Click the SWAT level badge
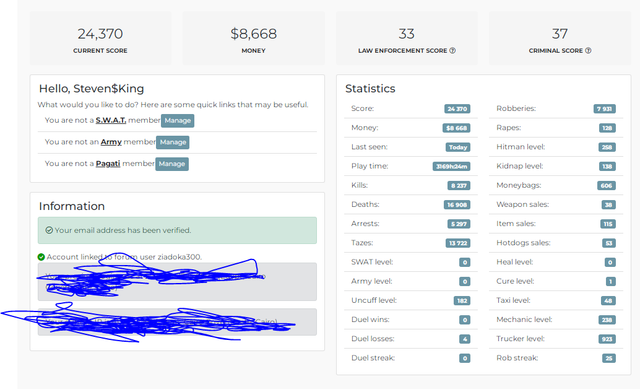This screenshot has height=389, width=640. click(465, 262)
